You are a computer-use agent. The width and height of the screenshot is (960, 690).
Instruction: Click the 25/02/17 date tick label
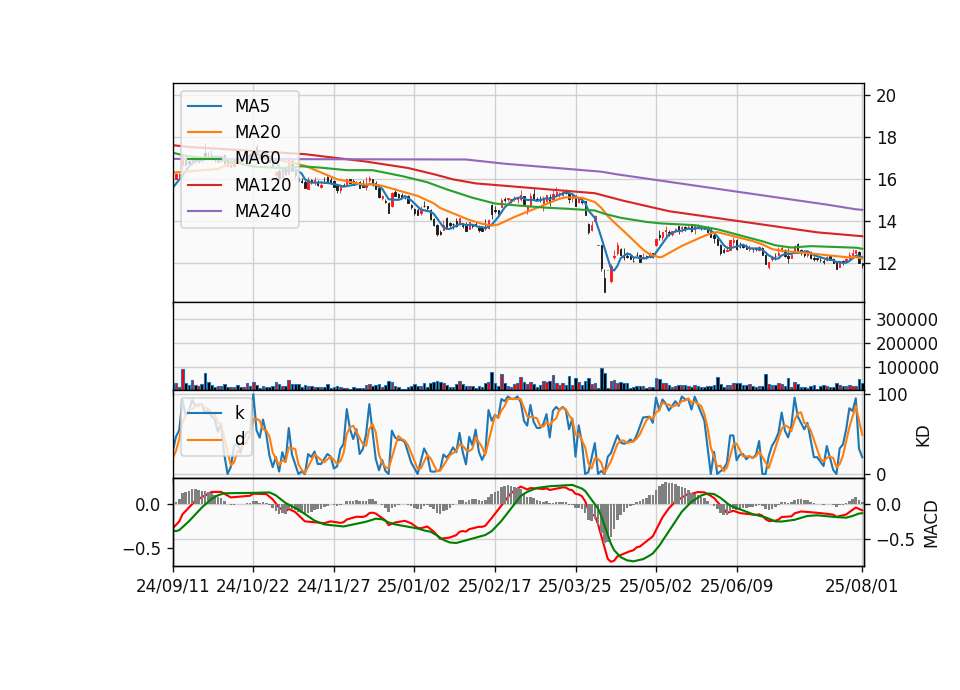click(495, 586)
